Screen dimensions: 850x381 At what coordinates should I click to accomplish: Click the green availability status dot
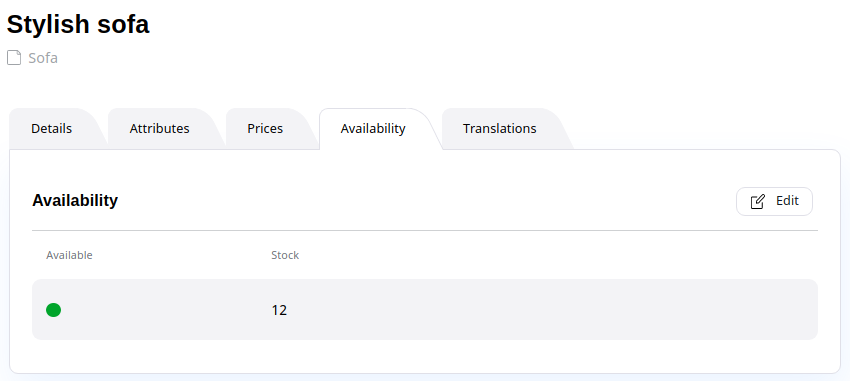click(53, 310)
